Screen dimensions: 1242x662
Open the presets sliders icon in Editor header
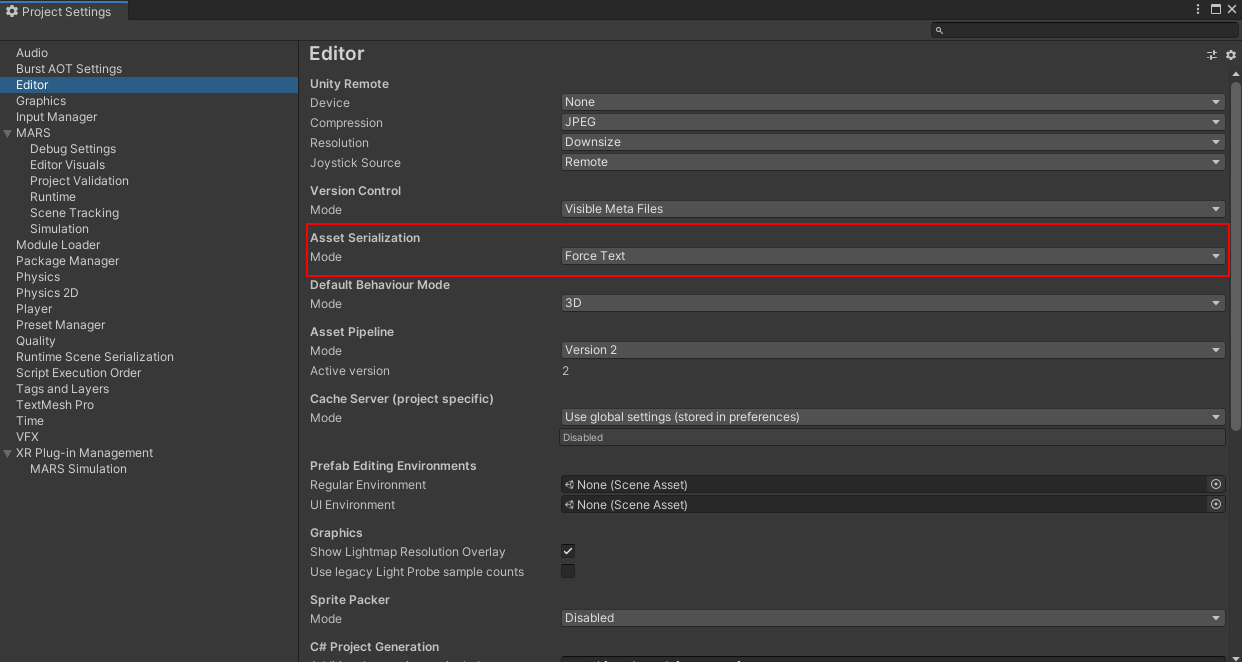(1212, 55)
